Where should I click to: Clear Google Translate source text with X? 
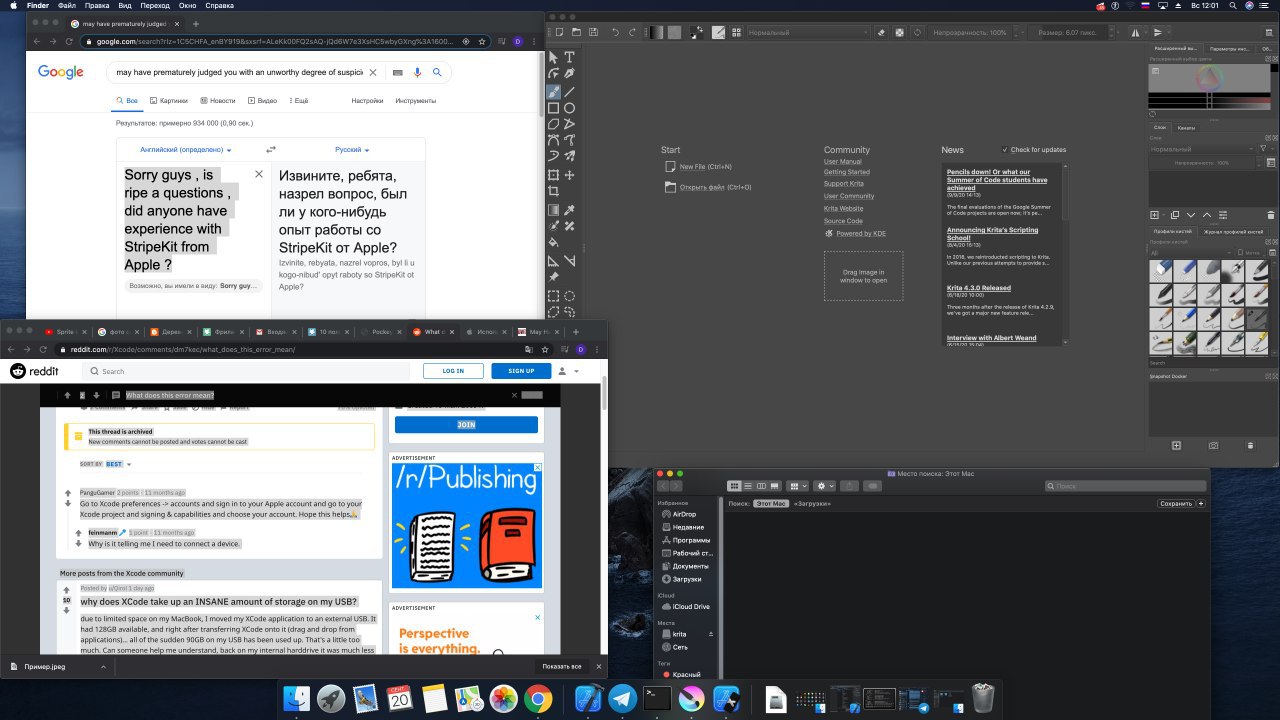point(259,174)
